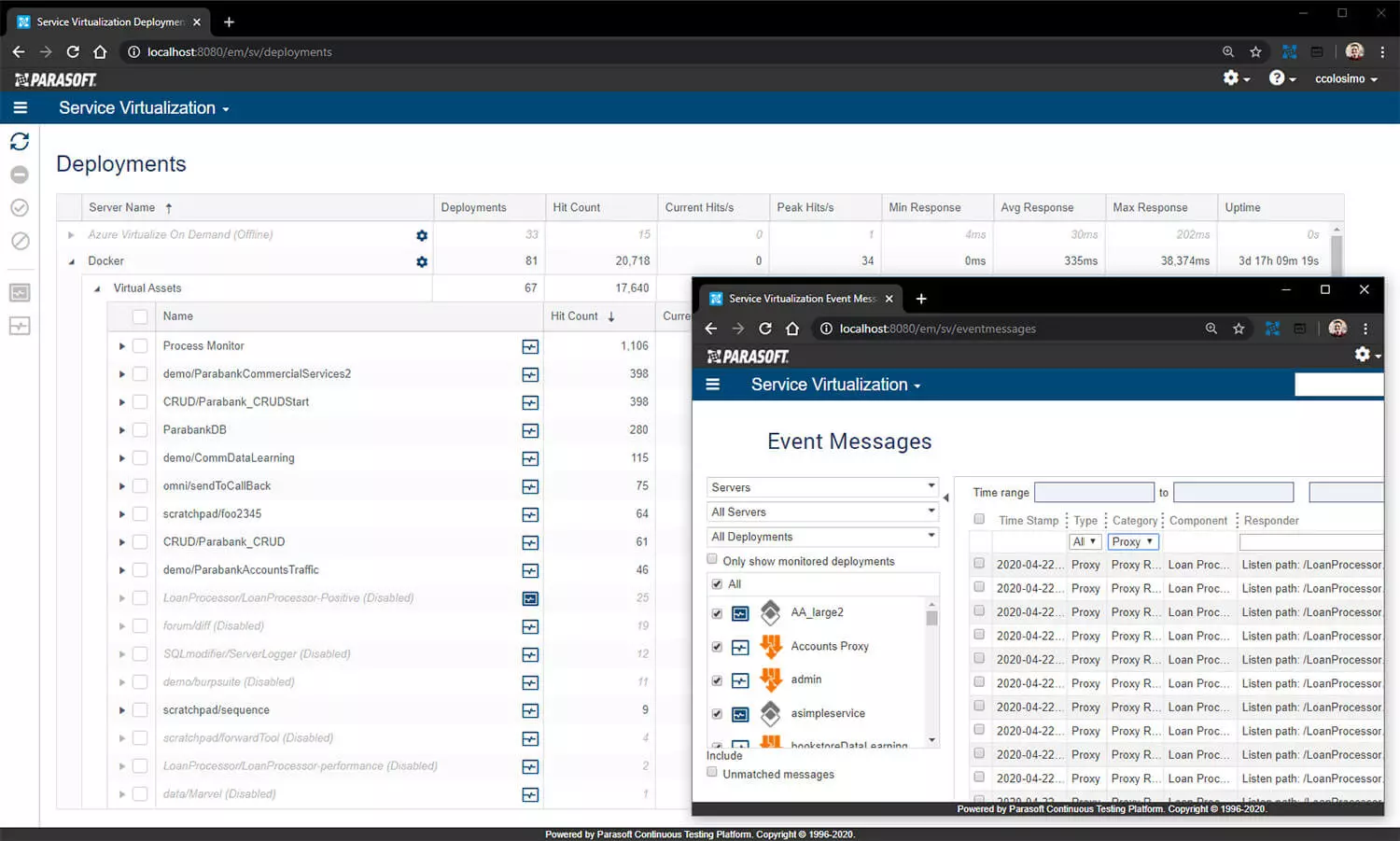
Task: Click the Accounts Proxy orange icon
Action: 771,646
